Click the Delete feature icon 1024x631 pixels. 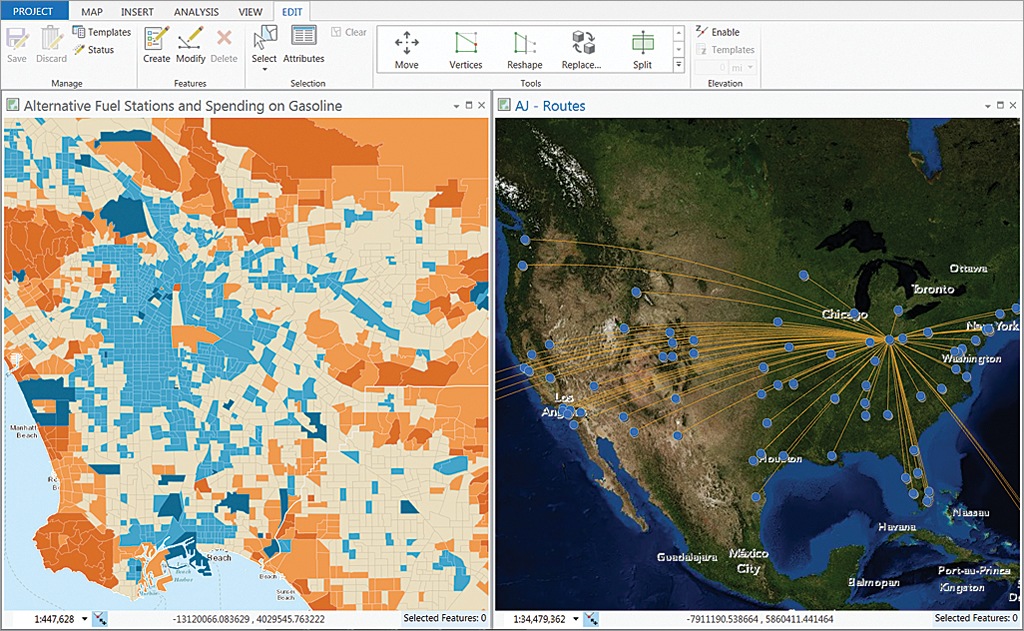pyautogui.click(x=224, y=44)
